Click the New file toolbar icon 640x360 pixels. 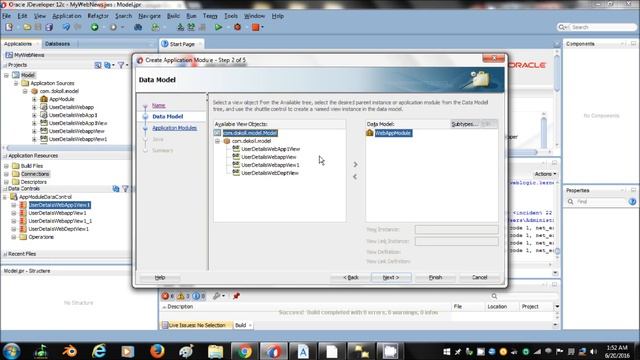point(9,27)
